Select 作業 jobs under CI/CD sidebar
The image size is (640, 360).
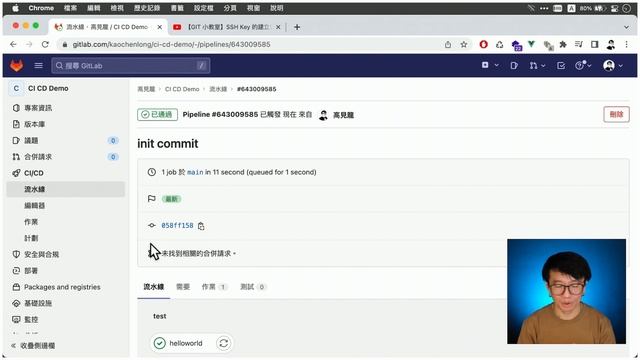click(31, 222)
